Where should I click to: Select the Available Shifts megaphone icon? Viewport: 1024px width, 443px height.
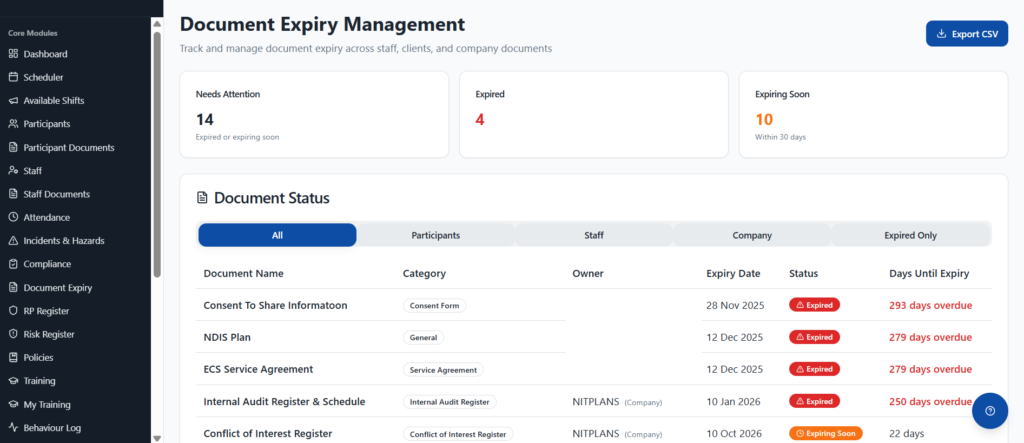pos(13,101)
